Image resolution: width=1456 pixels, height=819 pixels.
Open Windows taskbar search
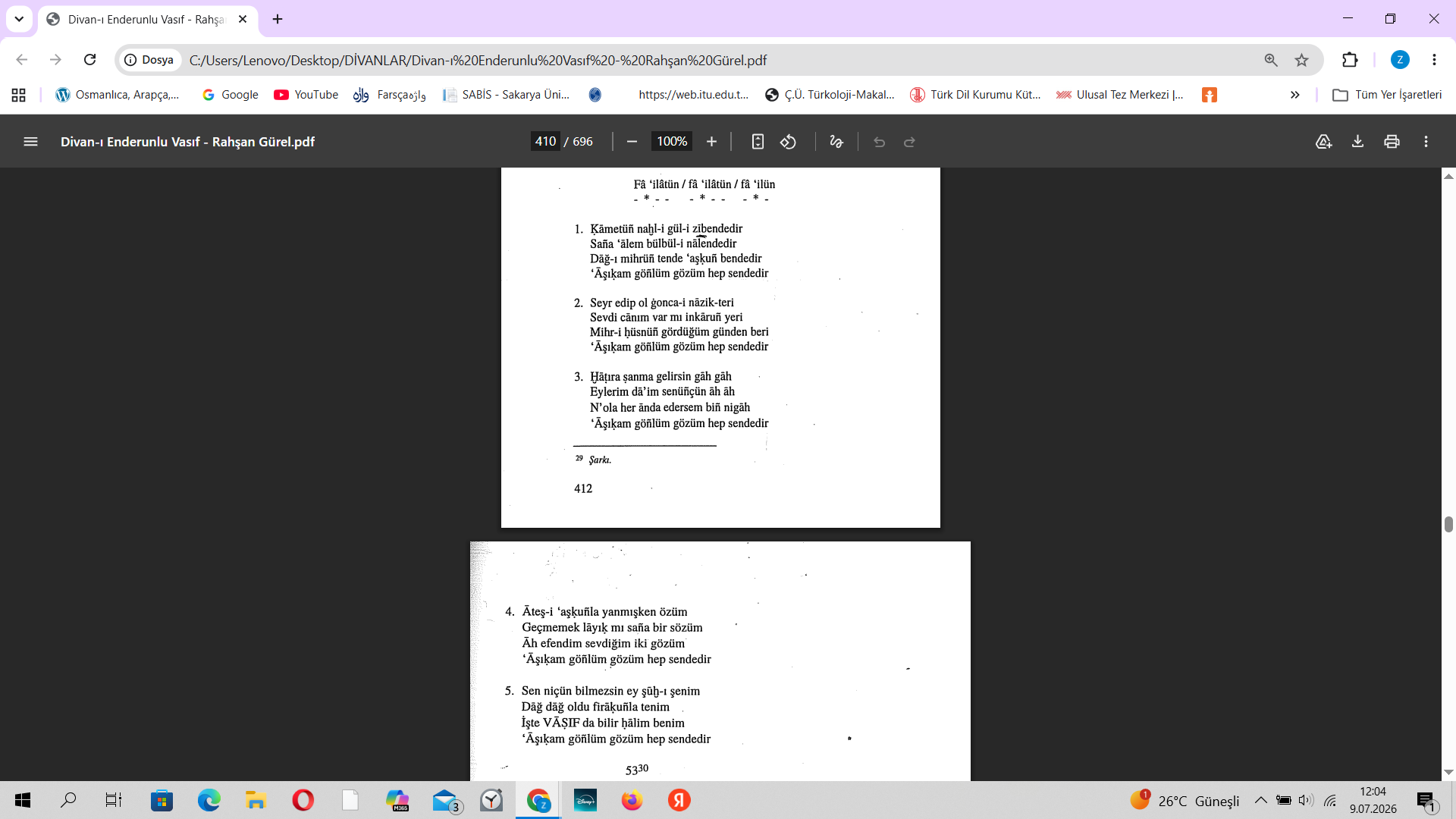click(68, 800)
